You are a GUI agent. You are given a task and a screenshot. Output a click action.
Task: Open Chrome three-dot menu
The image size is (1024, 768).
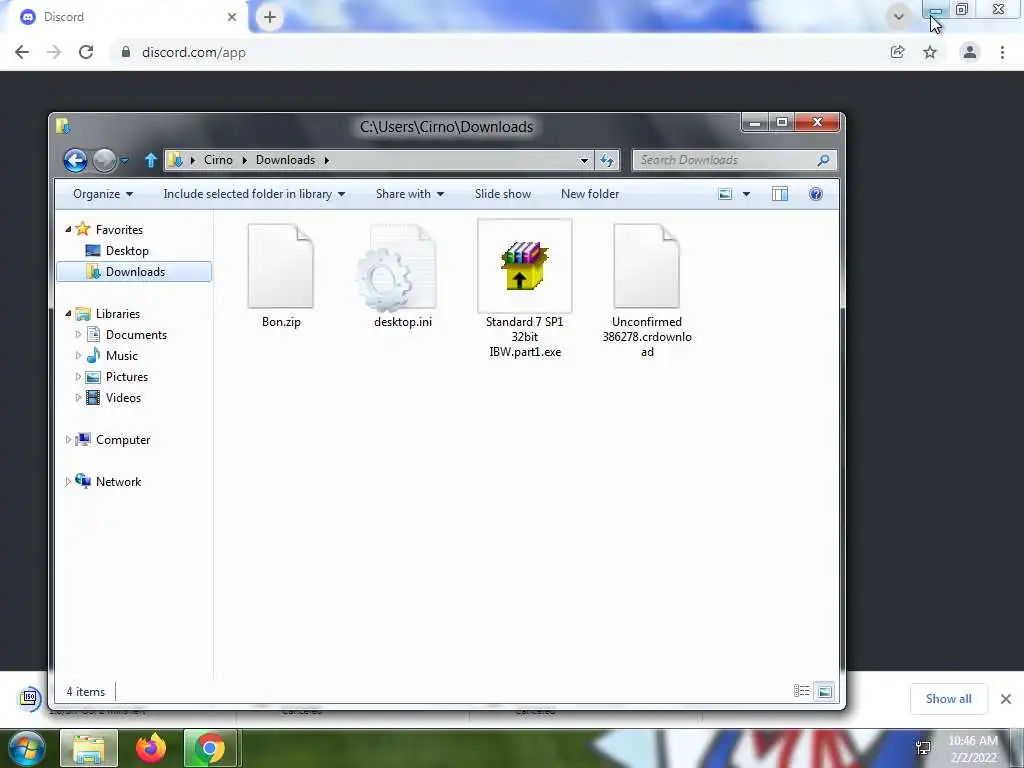pos(1002,52)
